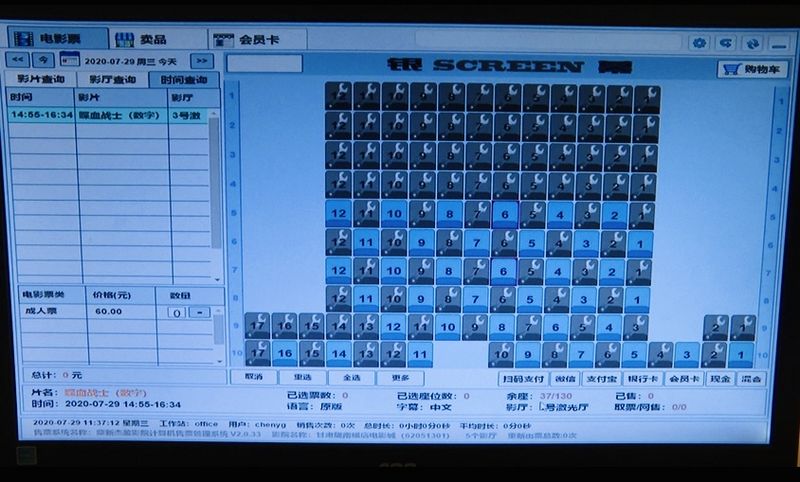Image resolution: width=800 pixels, height=482 pixels.
Task: Go to previous day with << button
Action: pyautogui.click(x=19, y=61)
